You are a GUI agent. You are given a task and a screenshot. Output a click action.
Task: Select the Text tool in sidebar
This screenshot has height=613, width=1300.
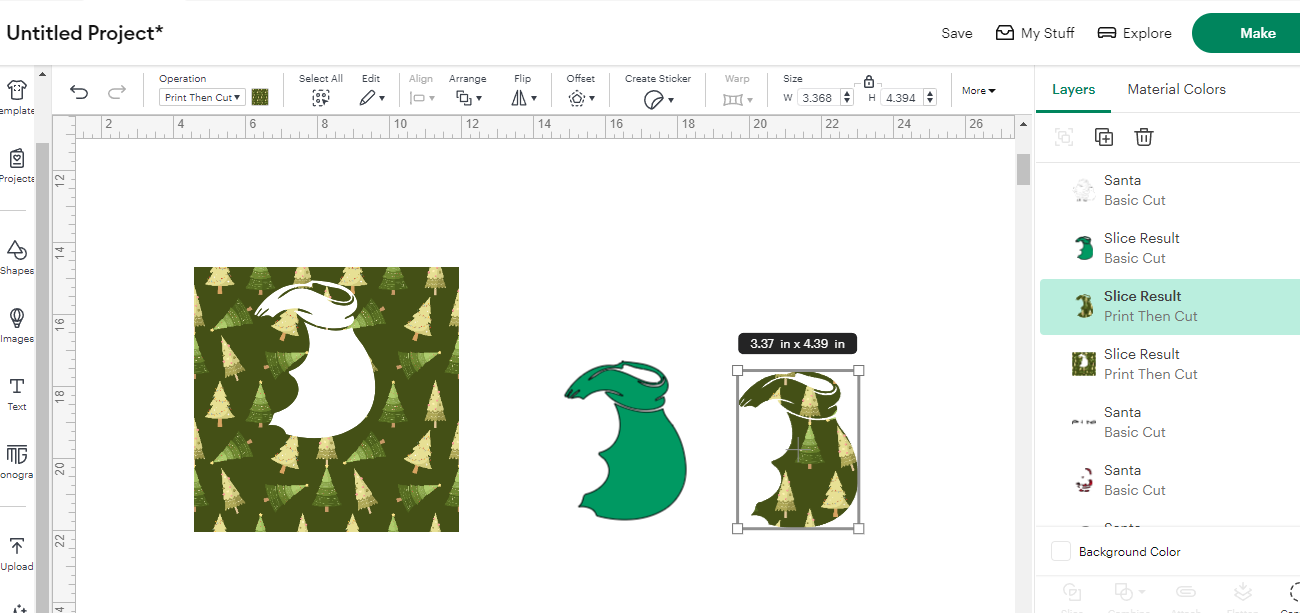point(17,392)
